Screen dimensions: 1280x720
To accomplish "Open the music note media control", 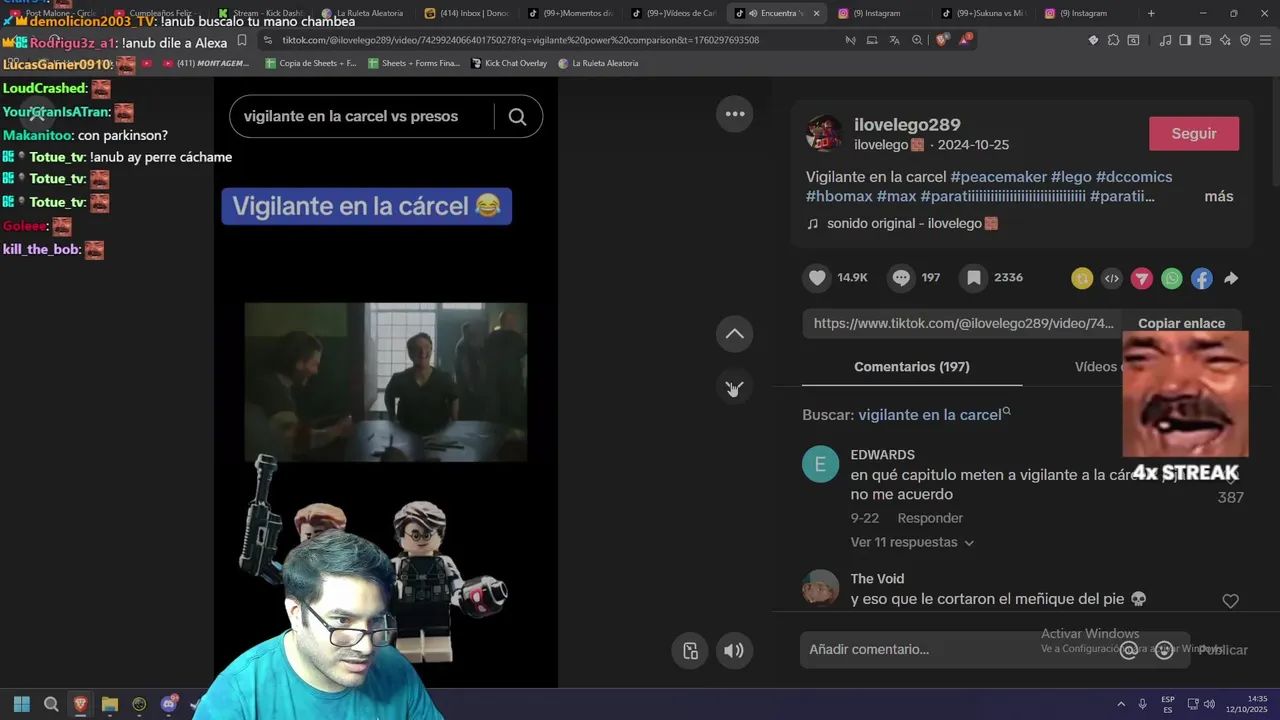I will click(x=1165, y=40).
